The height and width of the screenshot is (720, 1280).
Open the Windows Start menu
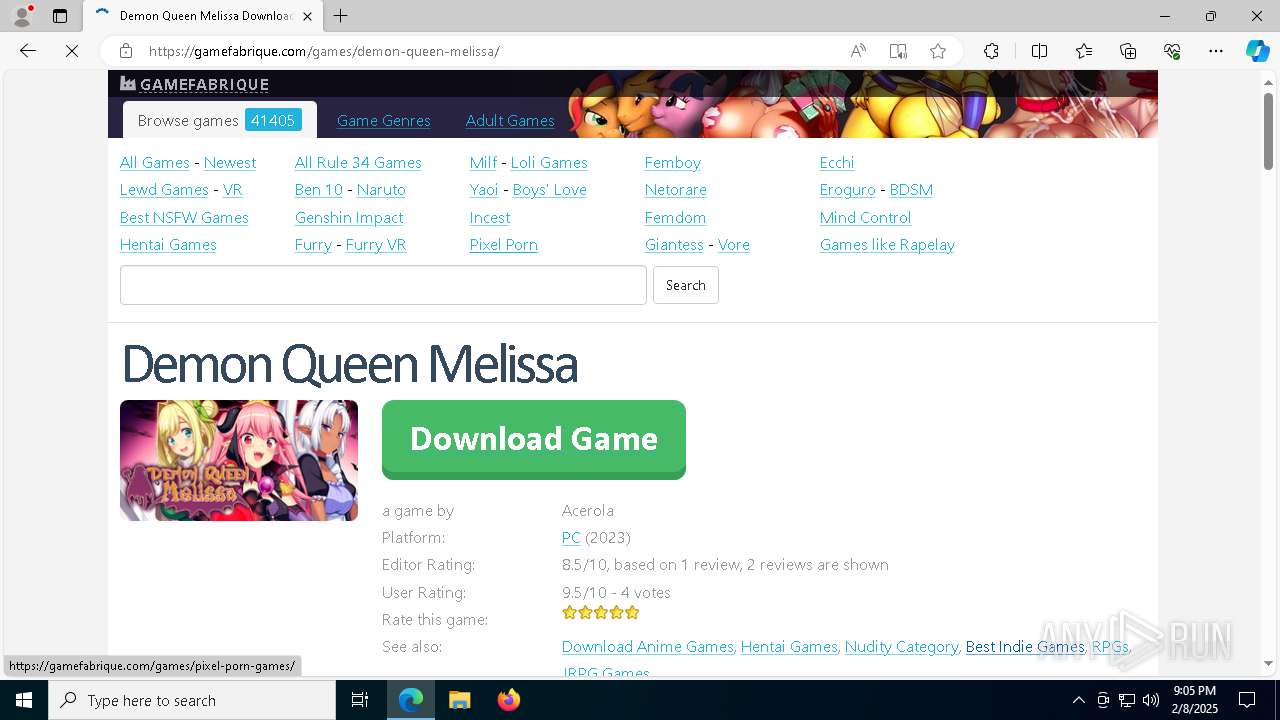coord(24,700)
